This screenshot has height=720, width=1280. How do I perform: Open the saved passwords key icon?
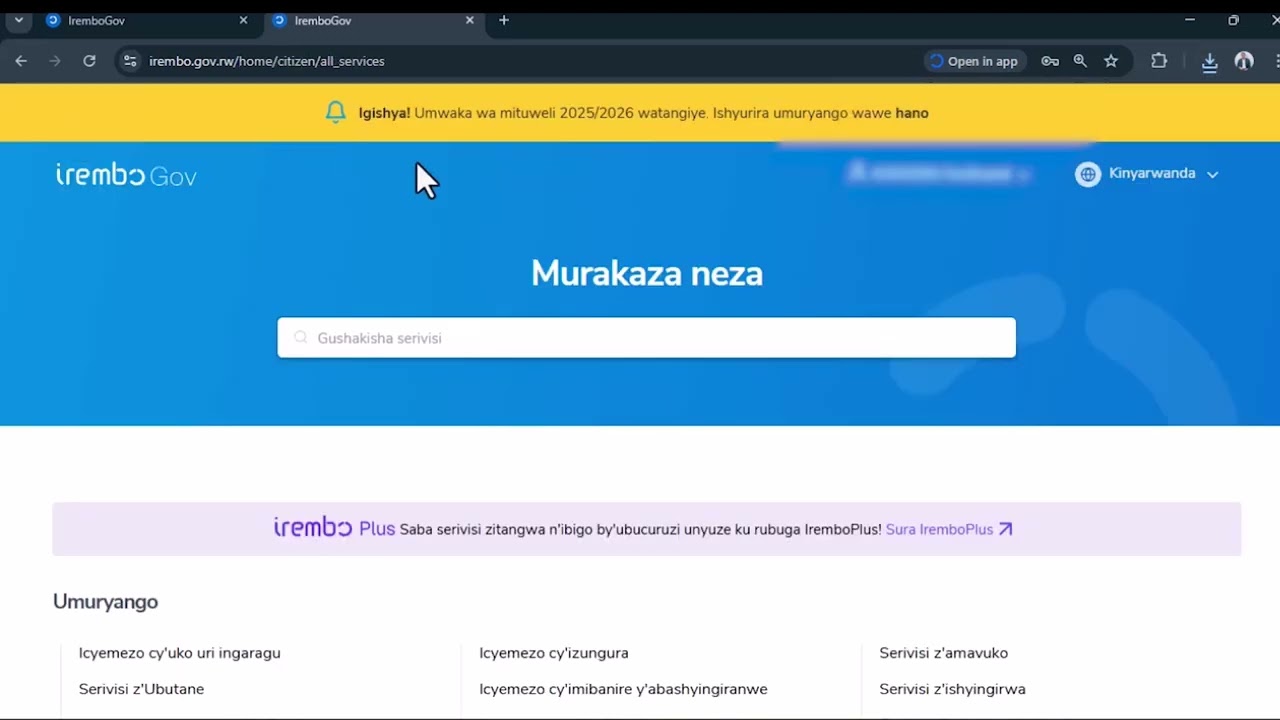point(1050,61)
